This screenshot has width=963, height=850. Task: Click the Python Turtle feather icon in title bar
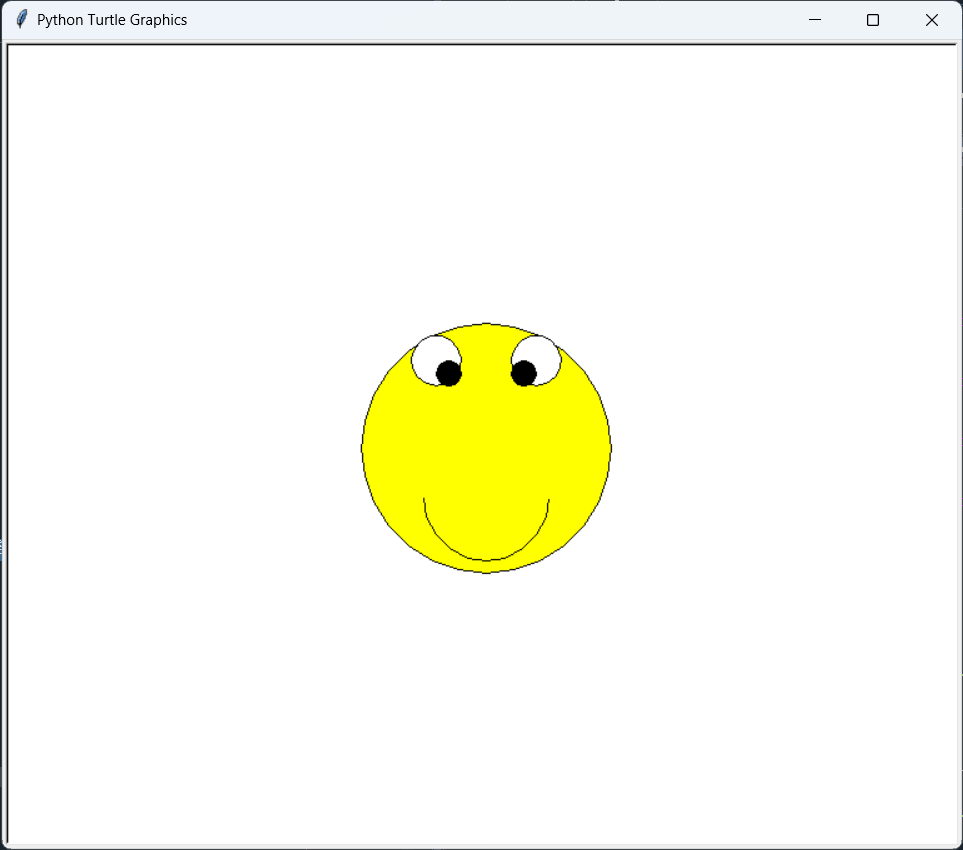point(21,19)
